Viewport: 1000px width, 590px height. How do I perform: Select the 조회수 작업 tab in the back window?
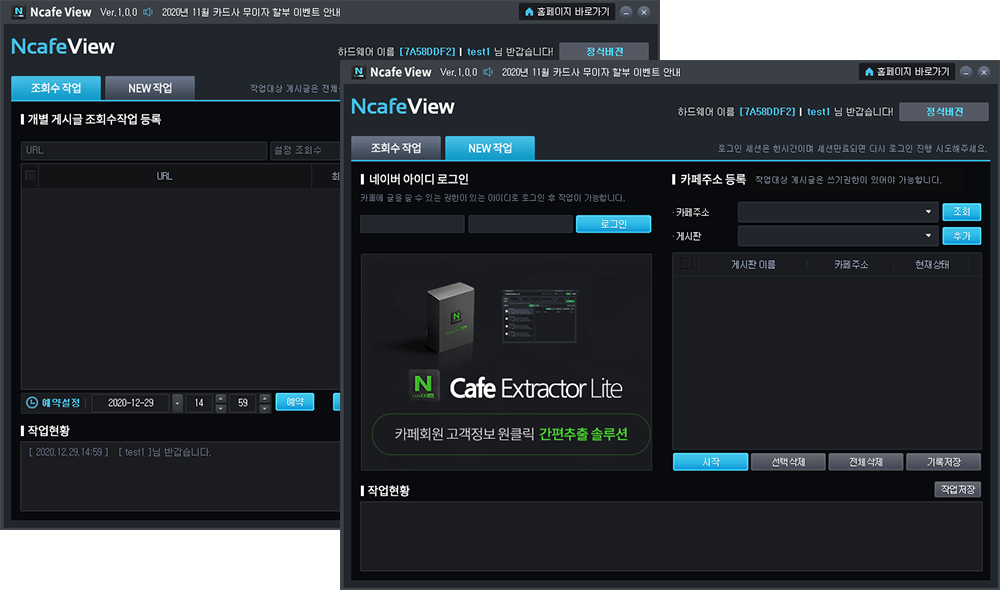tap(56, 88)
